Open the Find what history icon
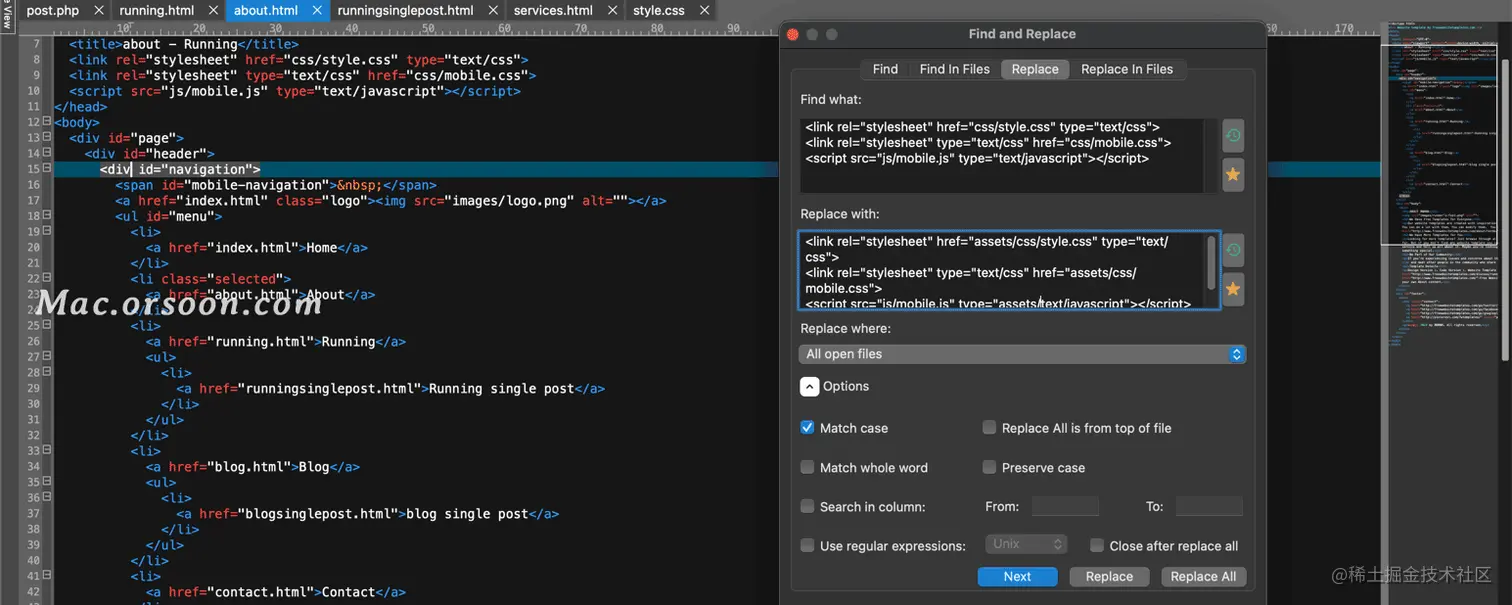 pos(1233,136)
